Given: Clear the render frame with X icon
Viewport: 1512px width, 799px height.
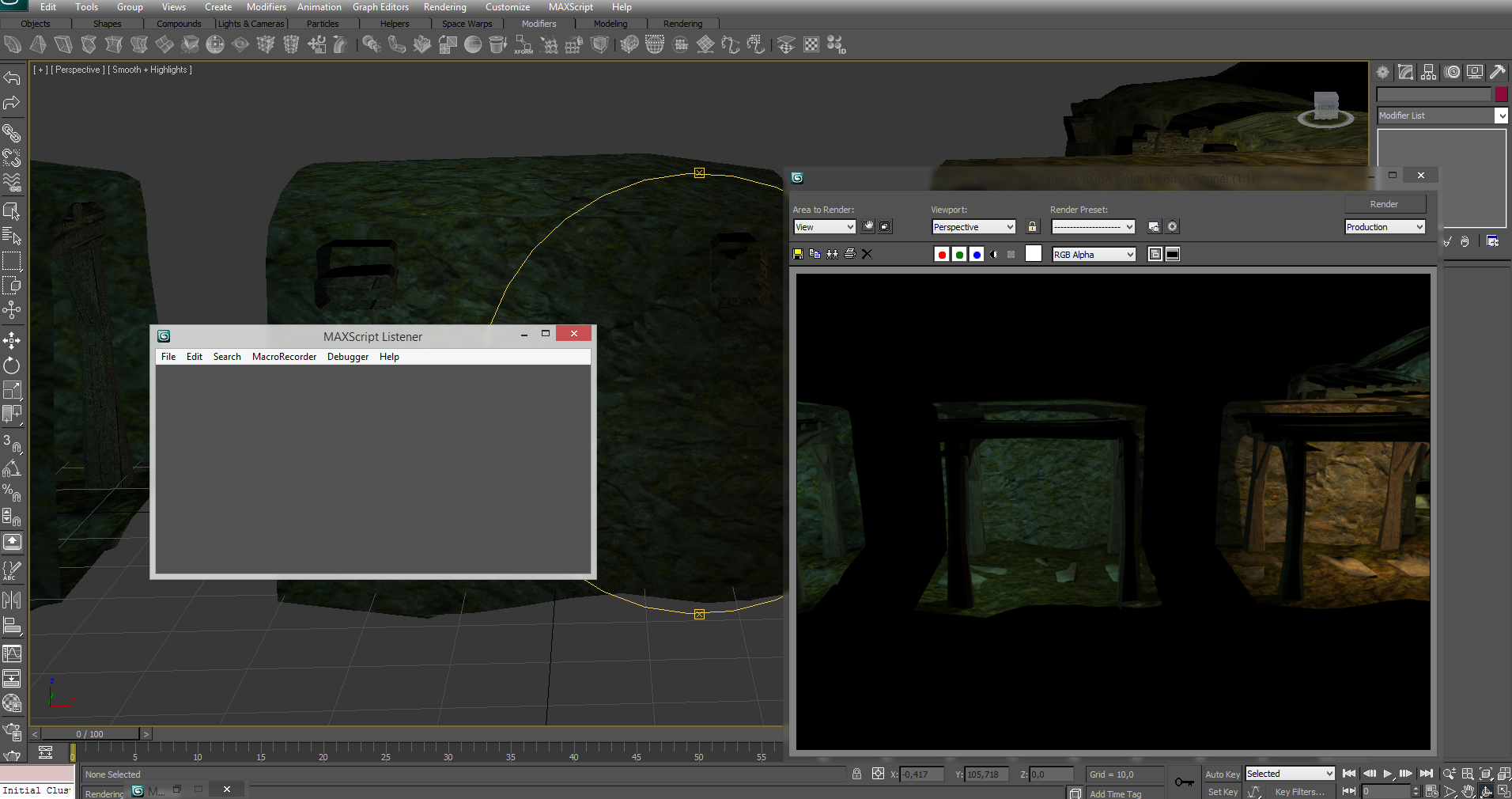Looking at the screenshot, I should click(x=867, y=254).
